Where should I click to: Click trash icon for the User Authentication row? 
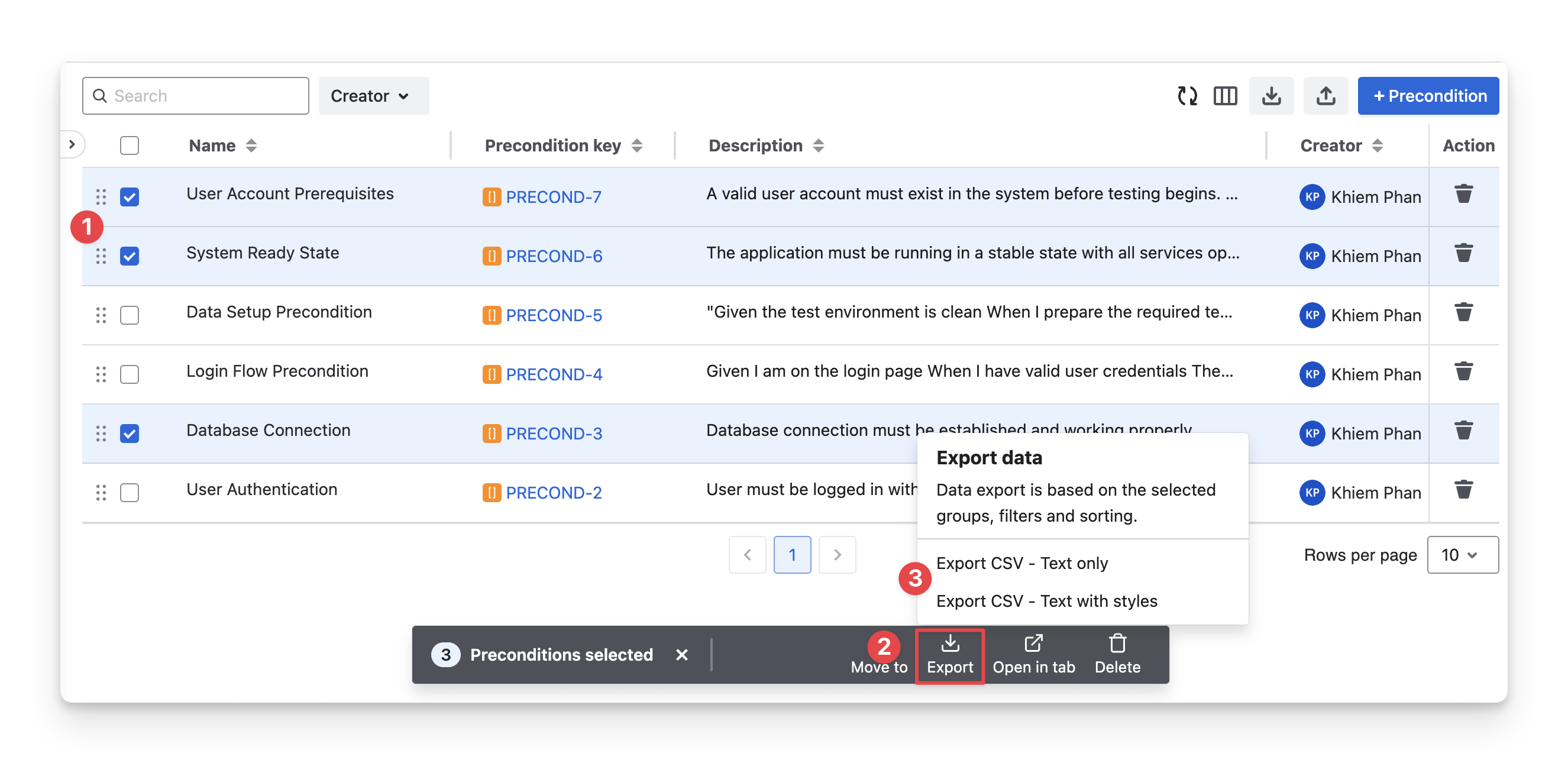click(x=1463, y=490)
